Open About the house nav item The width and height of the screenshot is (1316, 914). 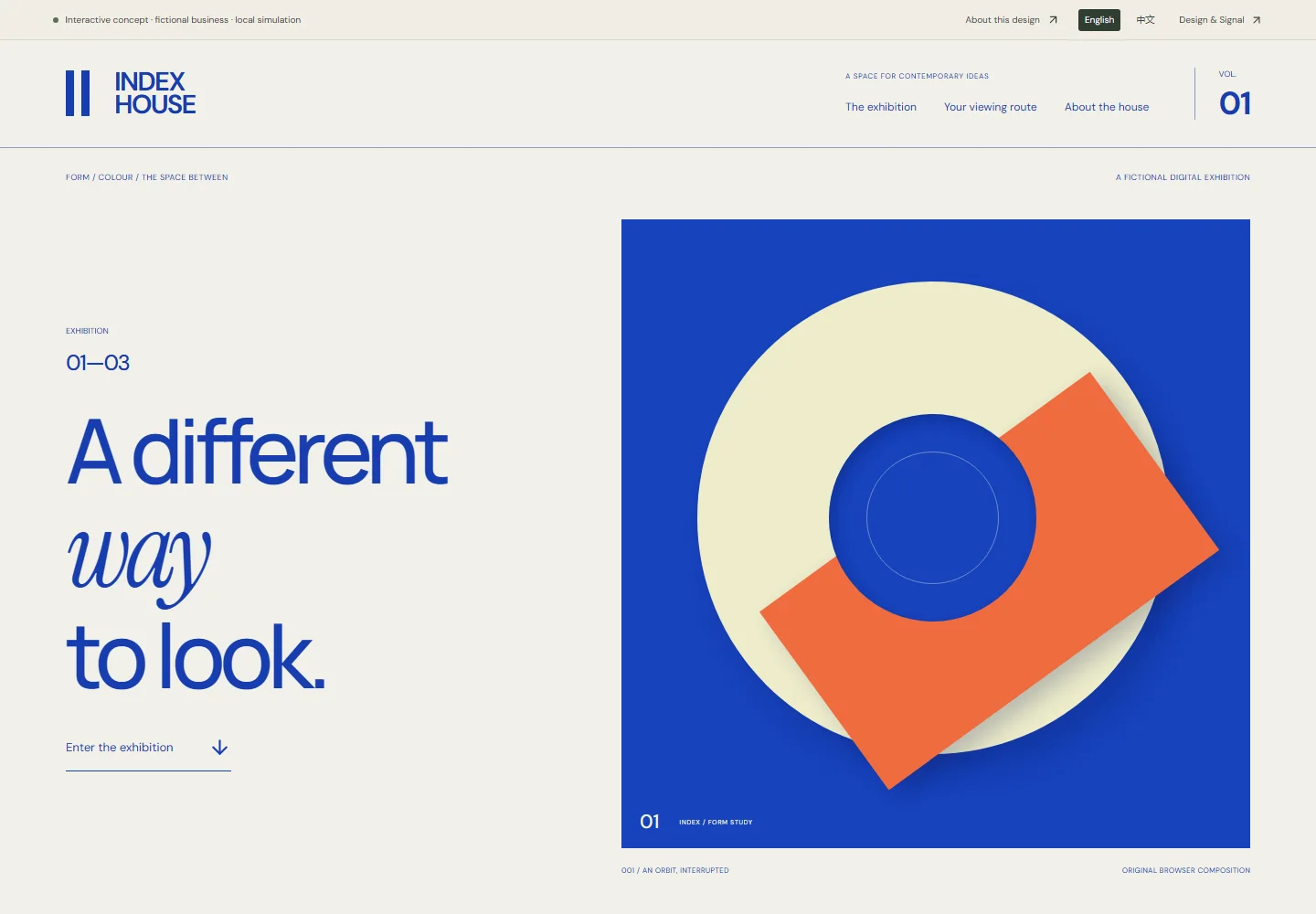click(x=1107, y=107)
